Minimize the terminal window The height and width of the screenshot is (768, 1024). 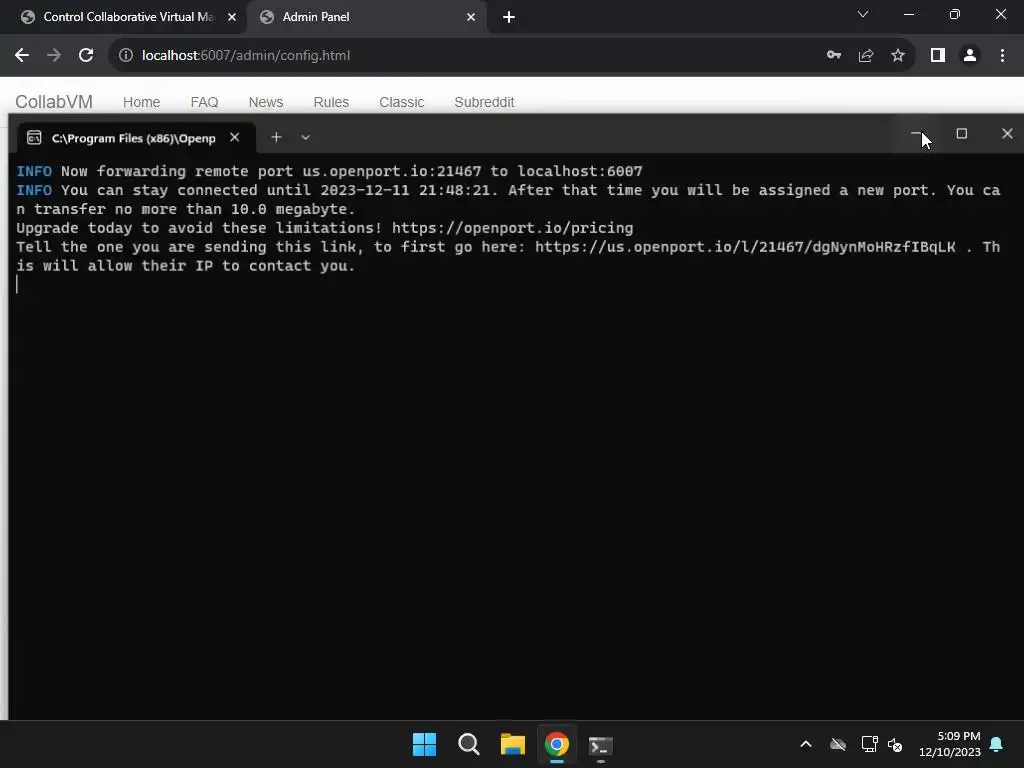click(916, 134)
